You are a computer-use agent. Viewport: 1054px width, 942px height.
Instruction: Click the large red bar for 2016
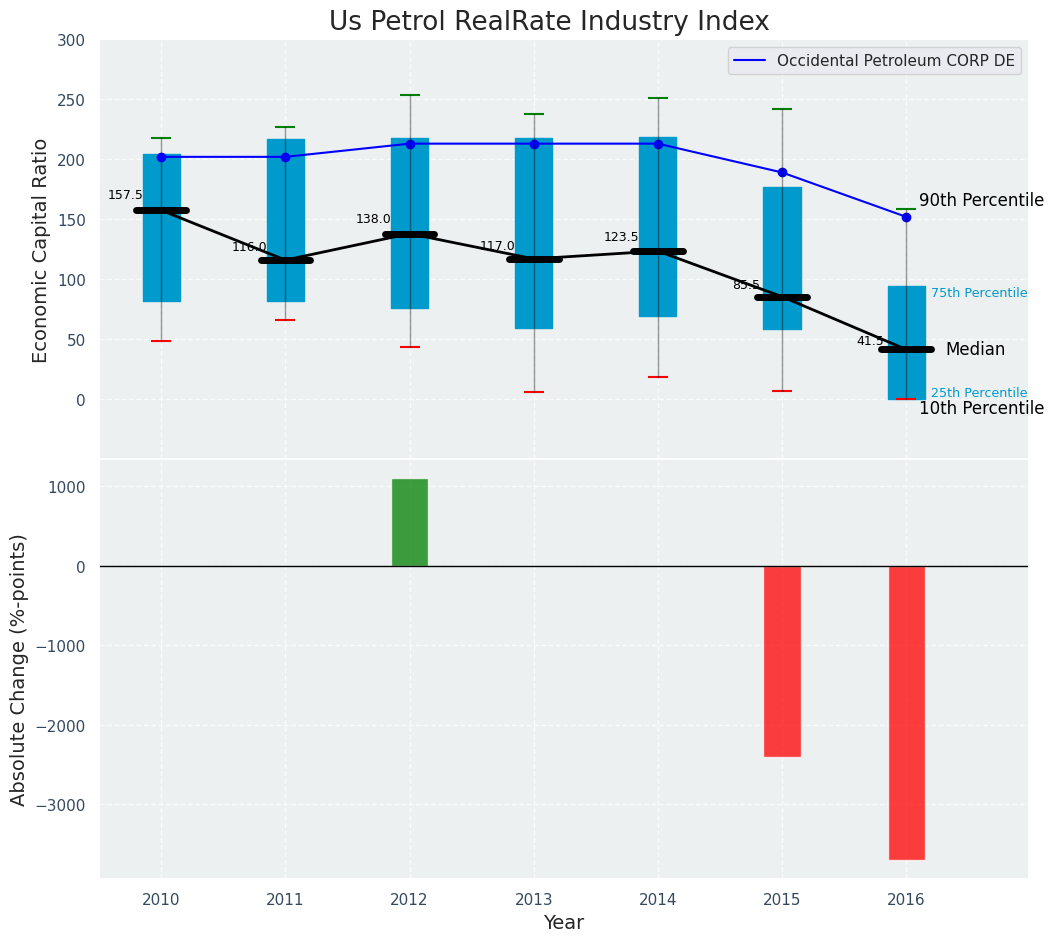pyautogui.click(x=906, y=712)
